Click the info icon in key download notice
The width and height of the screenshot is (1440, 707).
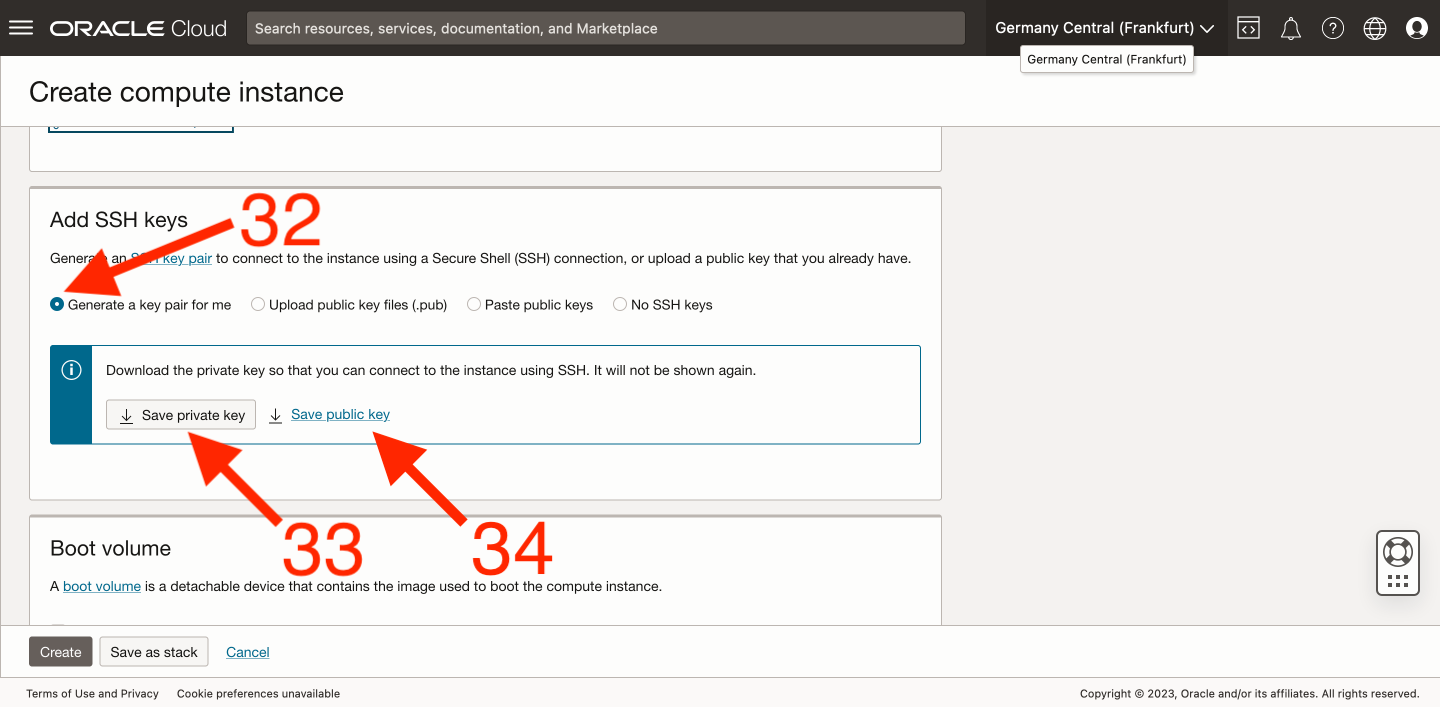[x=71, y=370]
